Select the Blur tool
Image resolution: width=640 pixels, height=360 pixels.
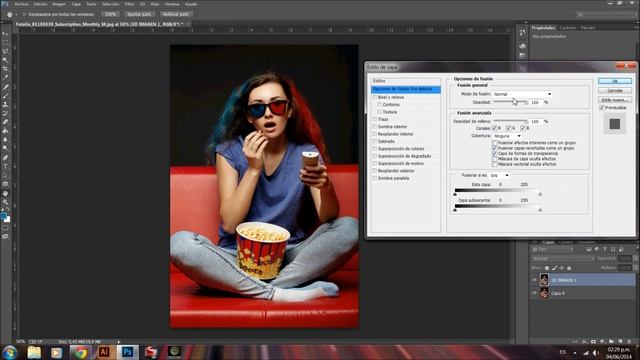tap(5, 140)
